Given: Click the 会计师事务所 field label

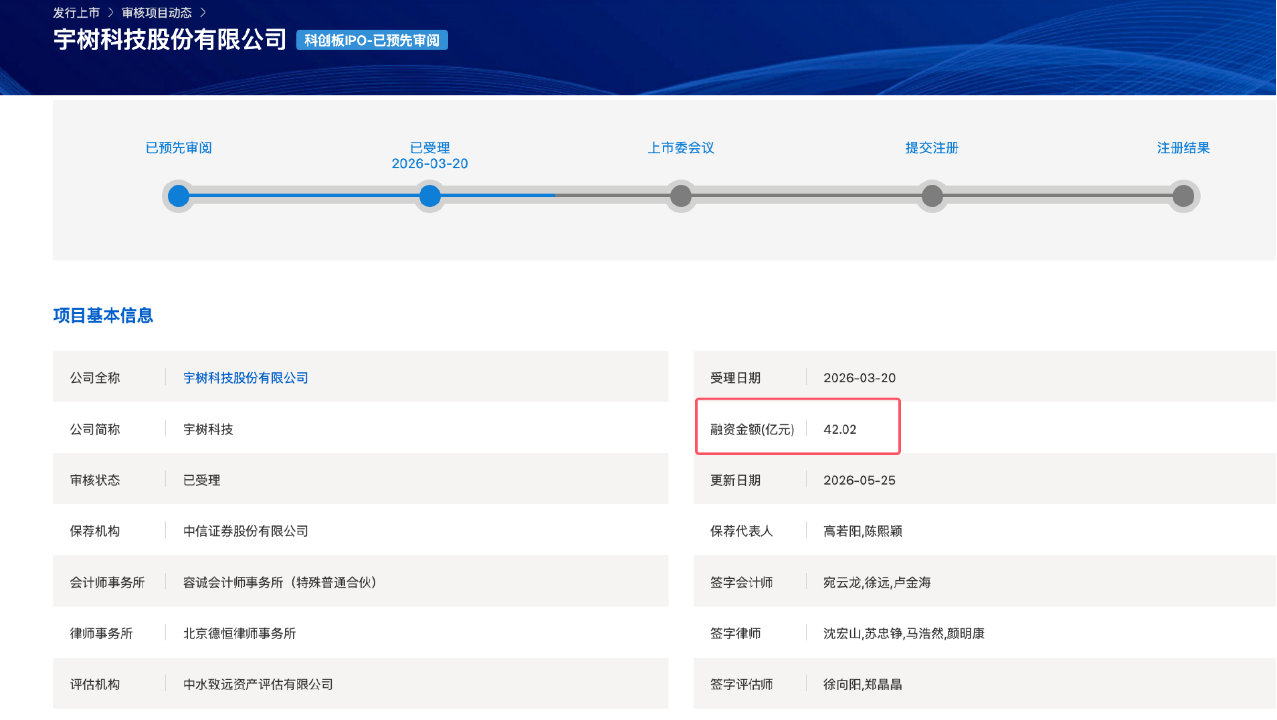Looking at the screenshot, I should (107, 582).
